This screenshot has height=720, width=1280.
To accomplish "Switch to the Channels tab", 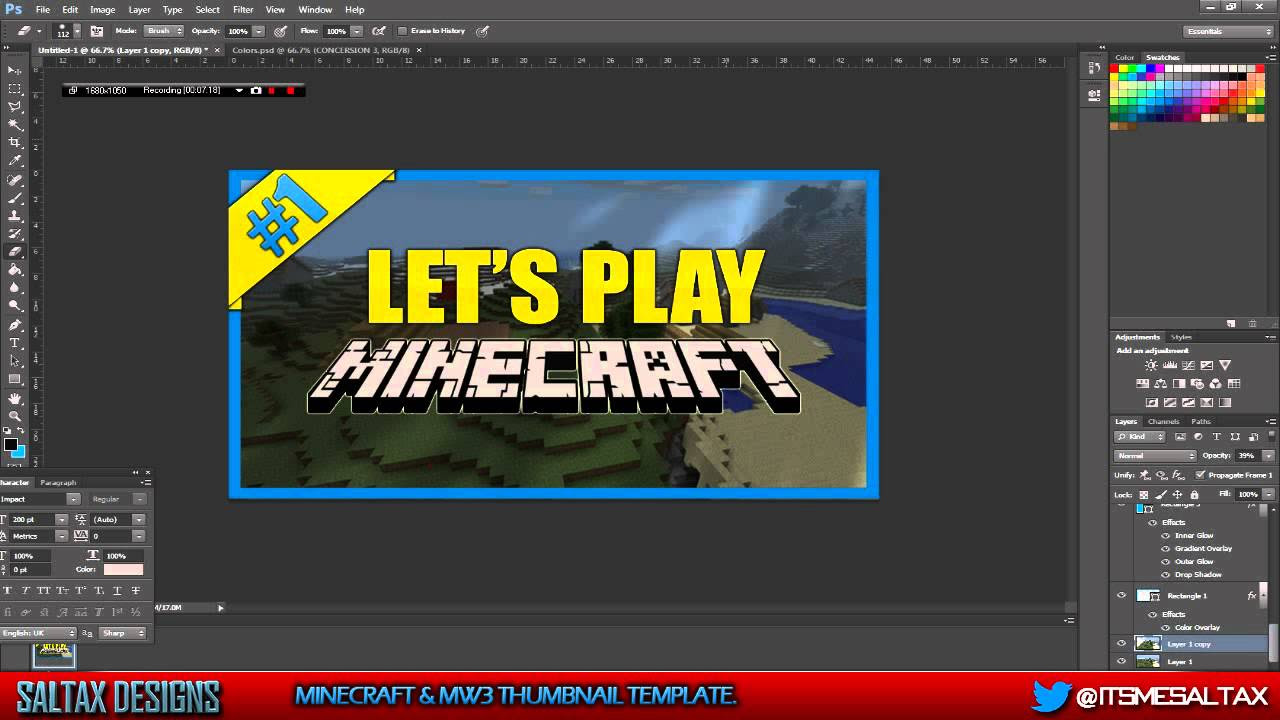I will click(x=1163, y=422).
